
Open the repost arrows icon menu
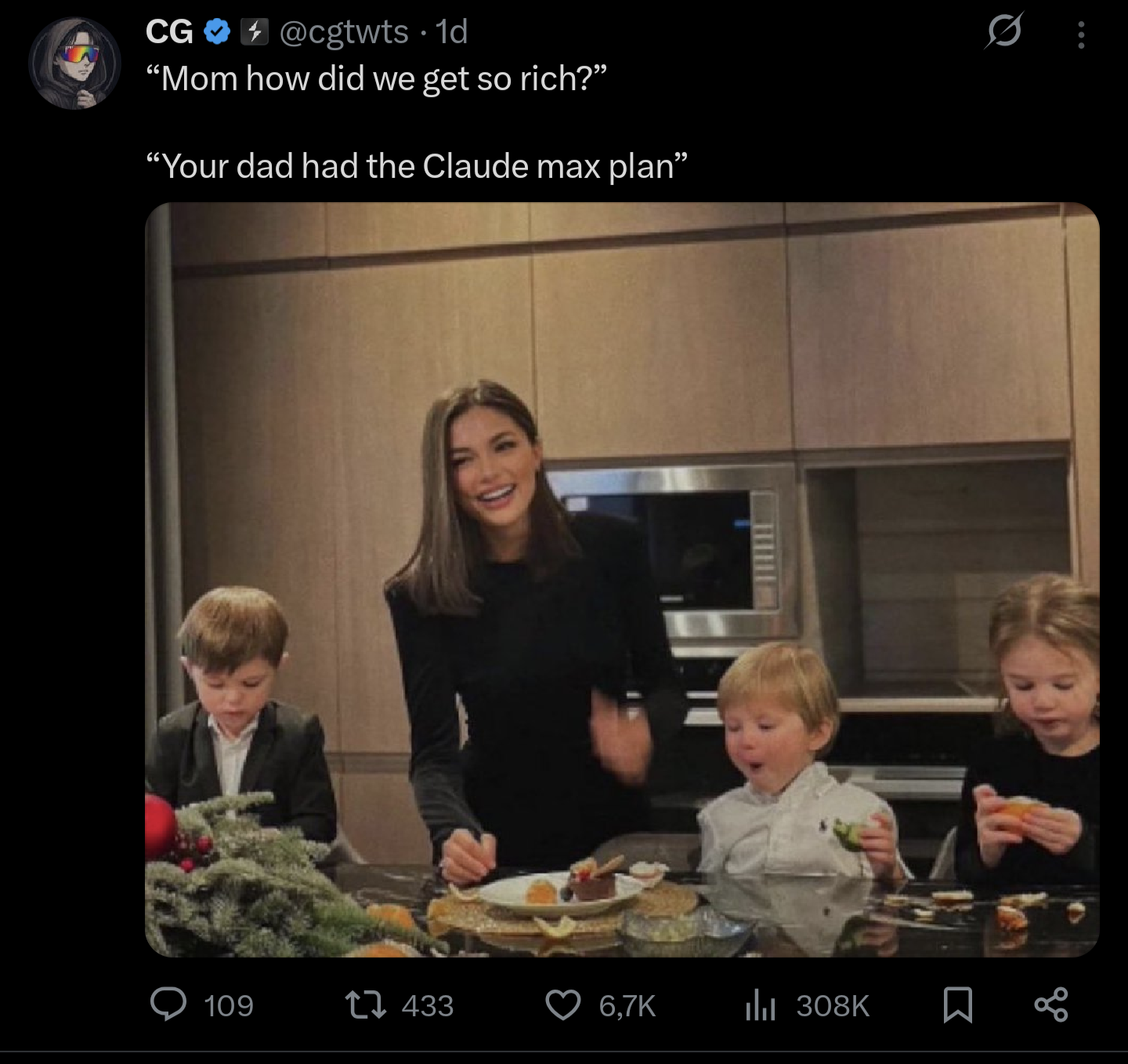[x=366, y=1004]
